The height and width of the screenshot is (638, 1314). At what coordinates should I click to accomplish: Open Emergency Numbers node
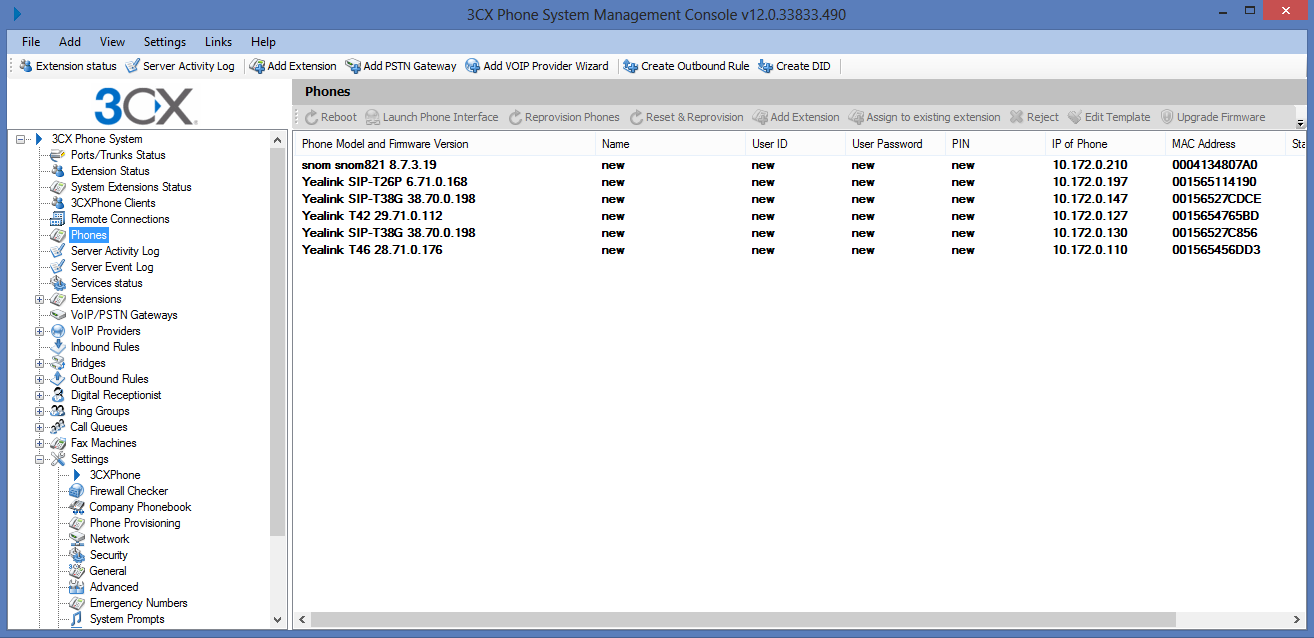139,603
